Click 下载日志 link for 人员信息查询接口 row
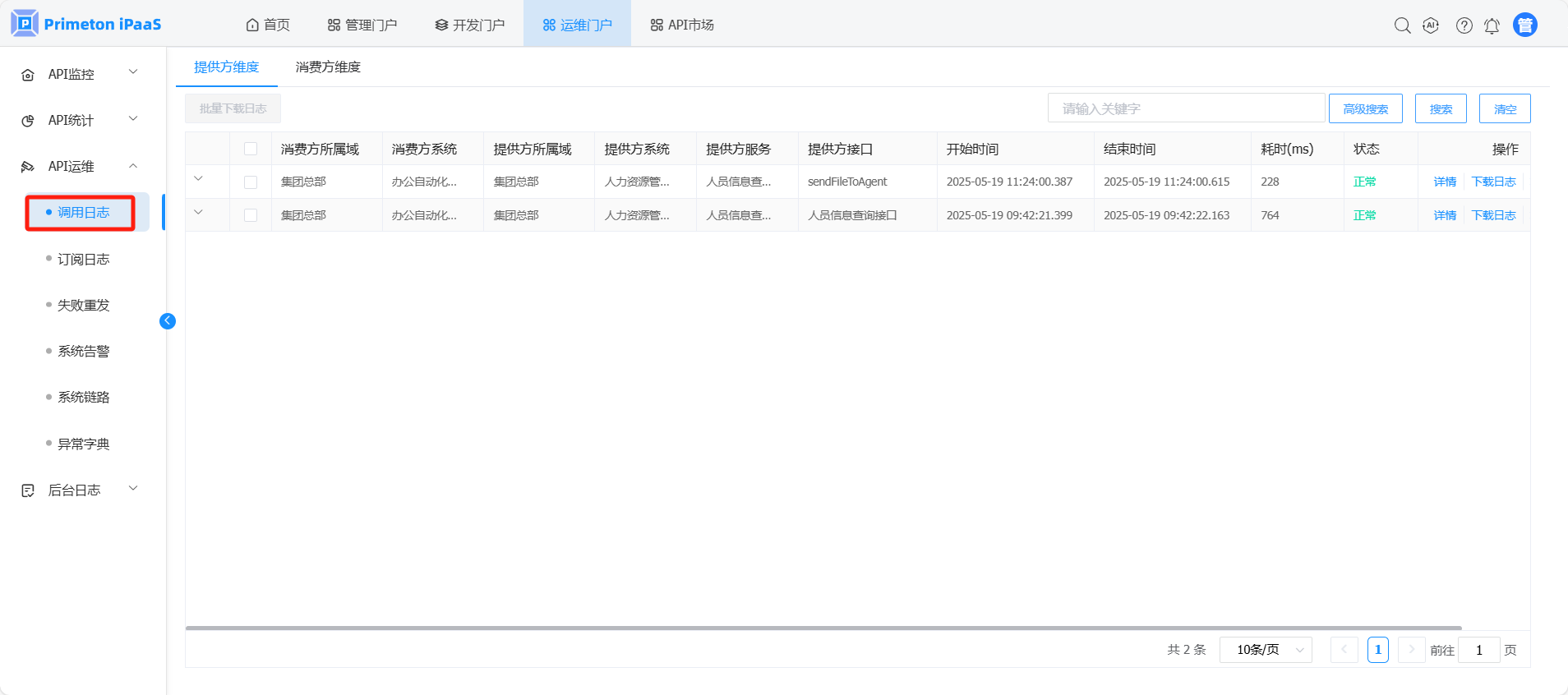 (x=1493, y=215)
